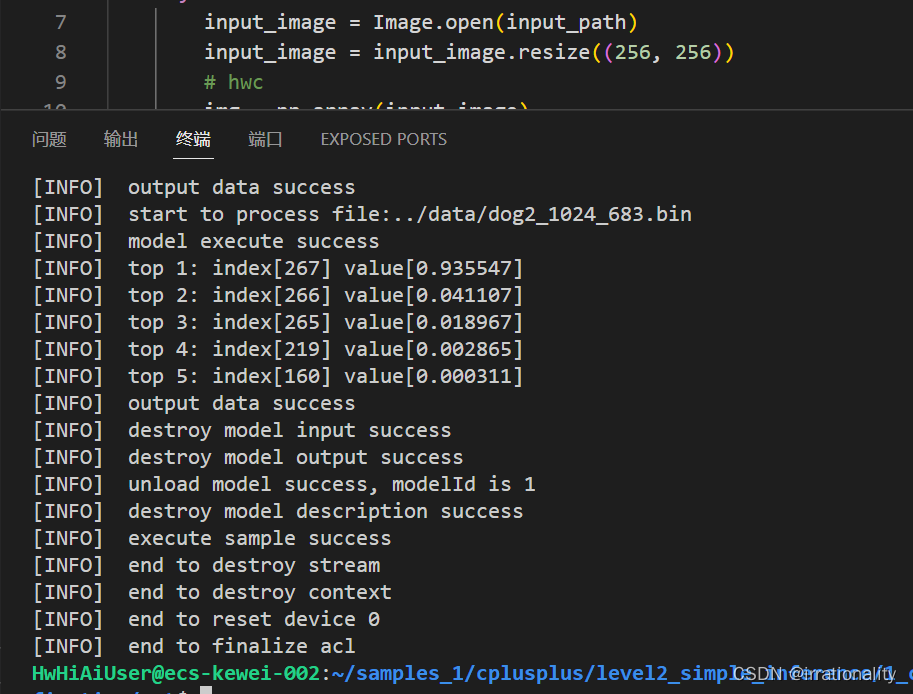Click code line number 9

[x=61, y=82]
